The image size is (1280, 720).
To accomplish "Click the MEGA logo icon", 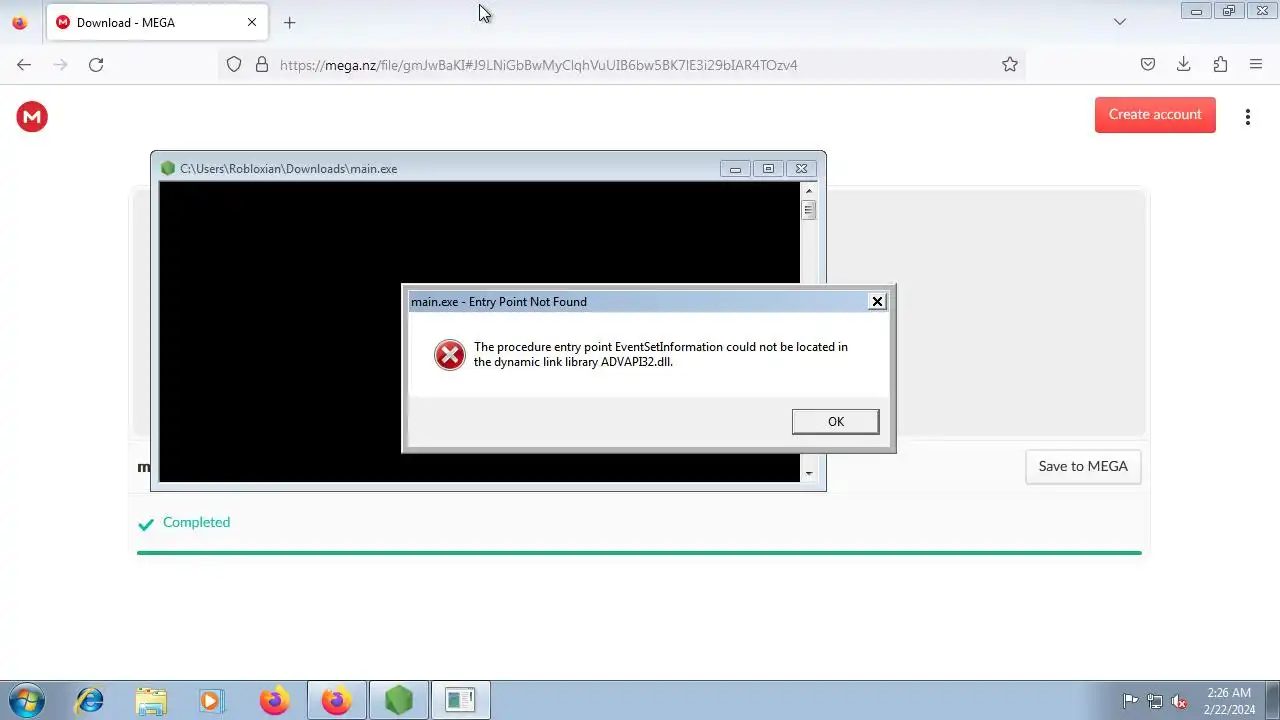I will tap(32, 117).
